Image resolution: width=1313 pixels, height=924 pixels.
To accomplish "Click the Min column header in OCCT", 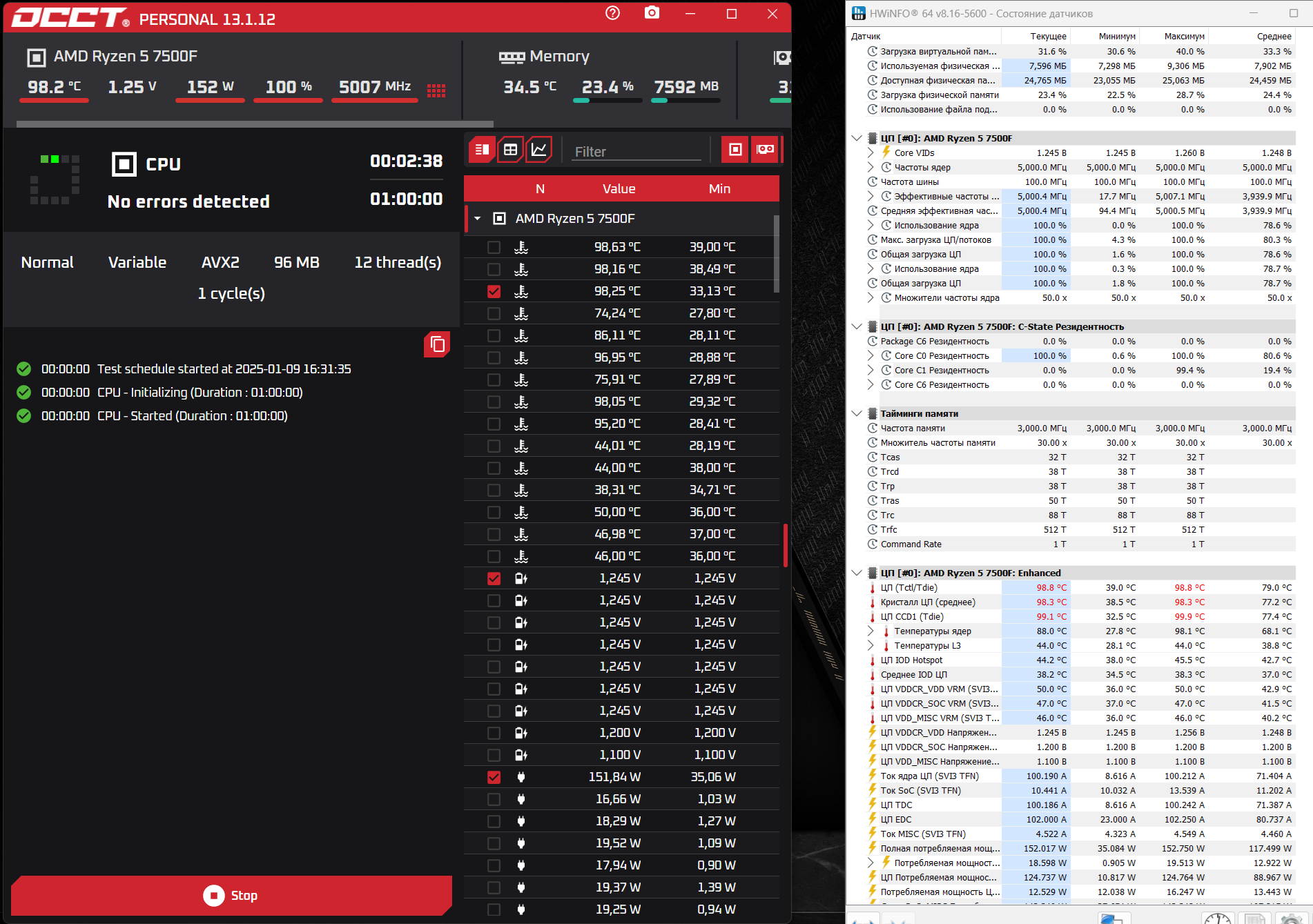I will point(719,188).
